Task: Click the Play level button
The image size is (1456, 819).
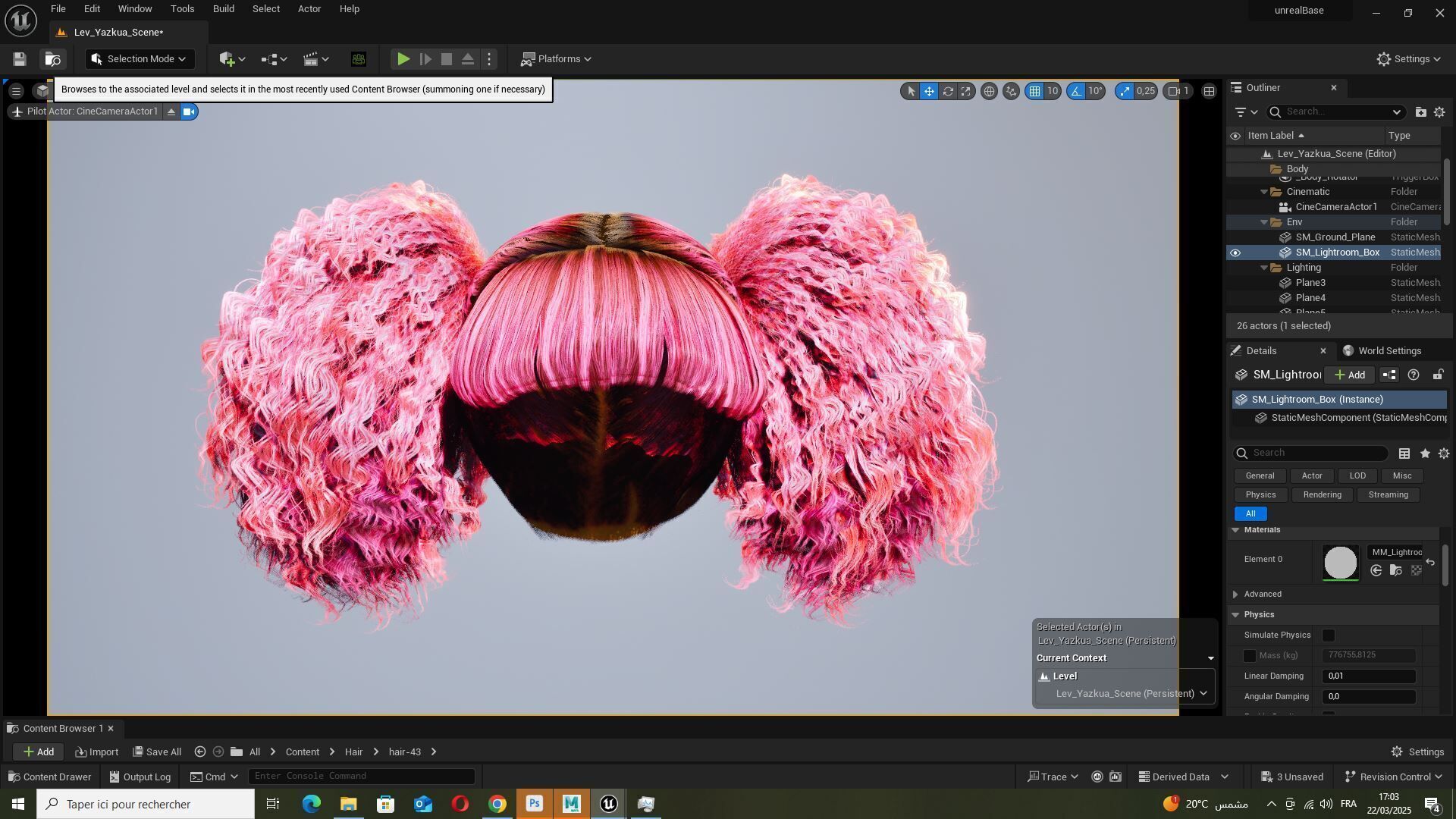Action: pyautogui.click(x=403, y=59)
